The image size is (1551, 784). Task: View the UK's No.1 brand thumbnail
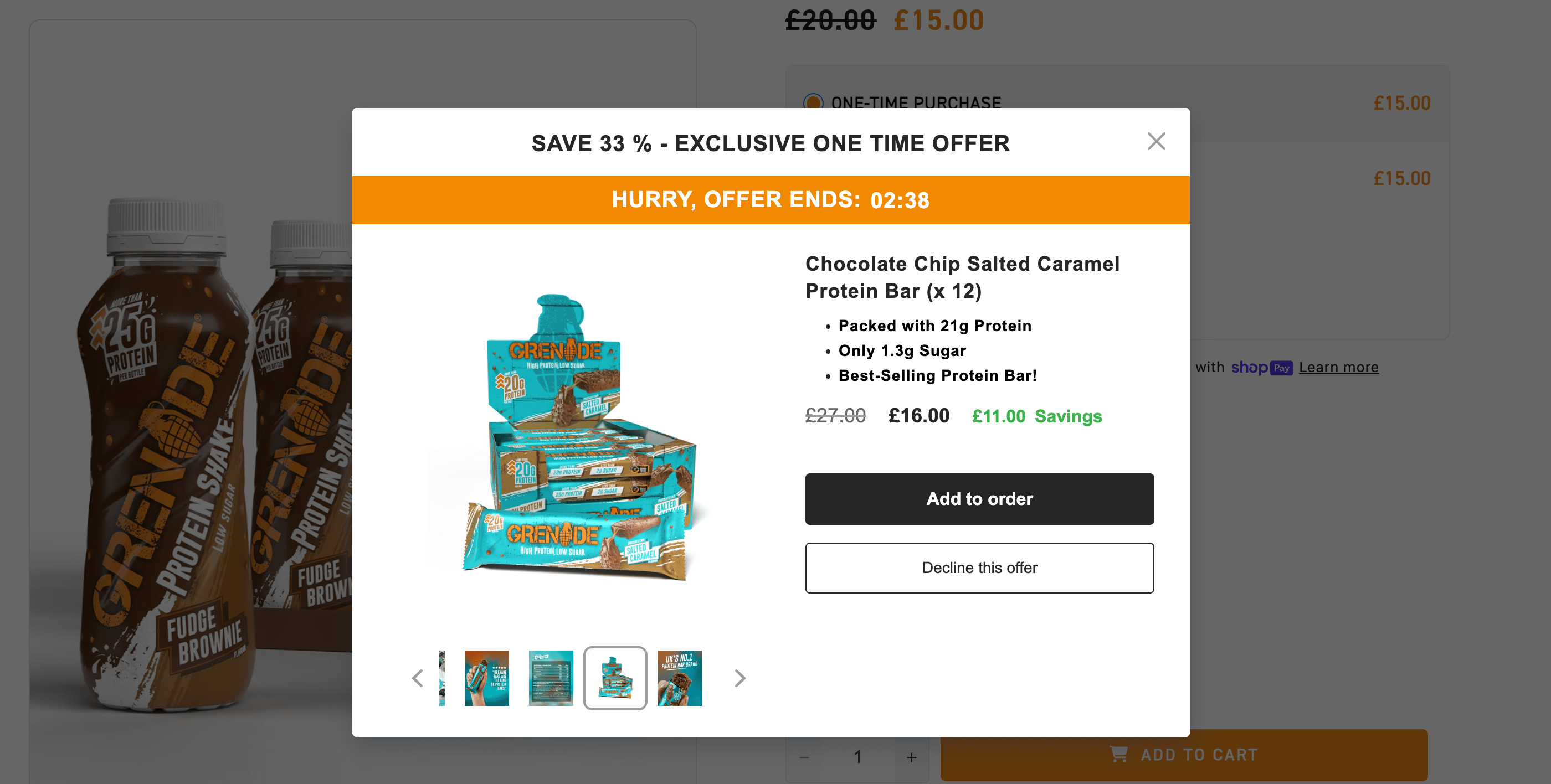point(679,678)
